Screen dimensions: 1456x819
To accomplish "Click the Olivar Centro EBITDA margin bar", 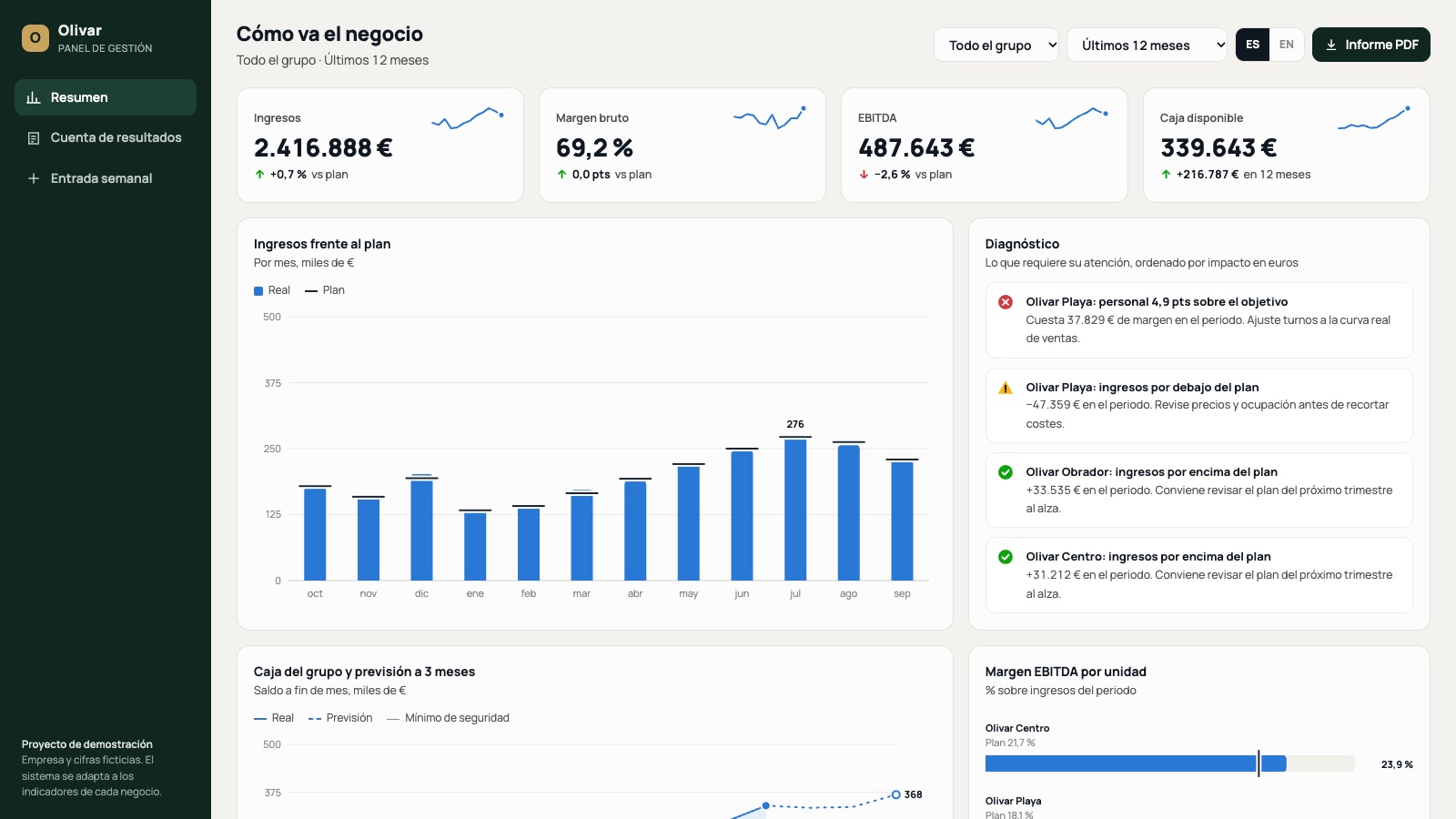I will (1136, 763).
